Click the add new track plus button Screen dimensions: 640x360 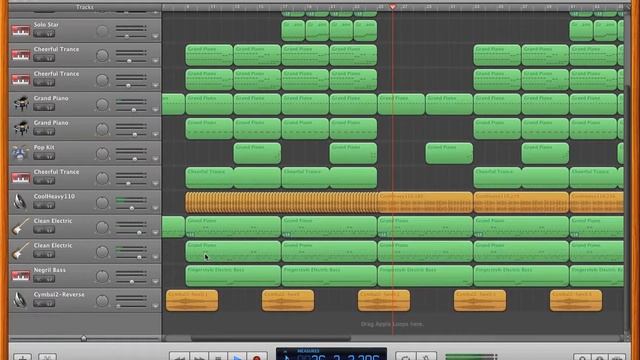23,357
